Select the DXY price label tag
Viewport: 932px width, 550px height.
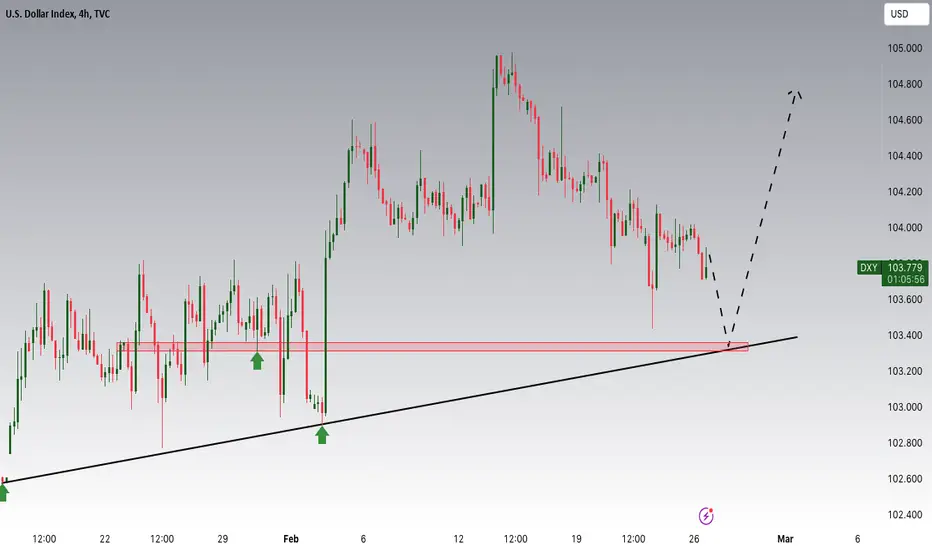[x=868, y=268]
